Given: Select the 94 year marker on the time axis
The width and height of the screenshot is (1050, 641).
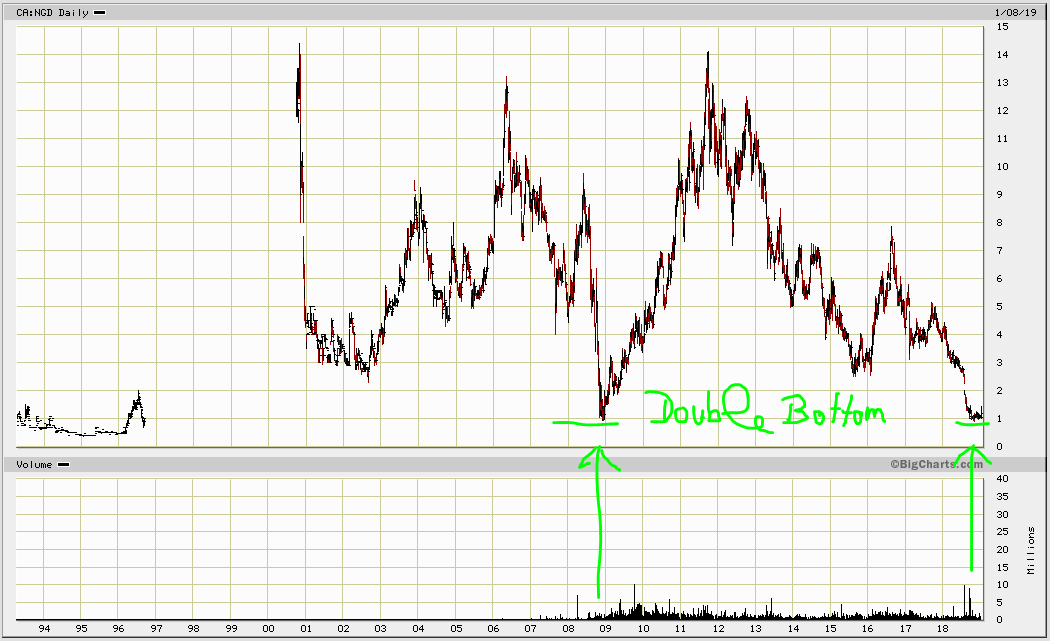Looking at the screenshot, I should [x=44, y=629].
